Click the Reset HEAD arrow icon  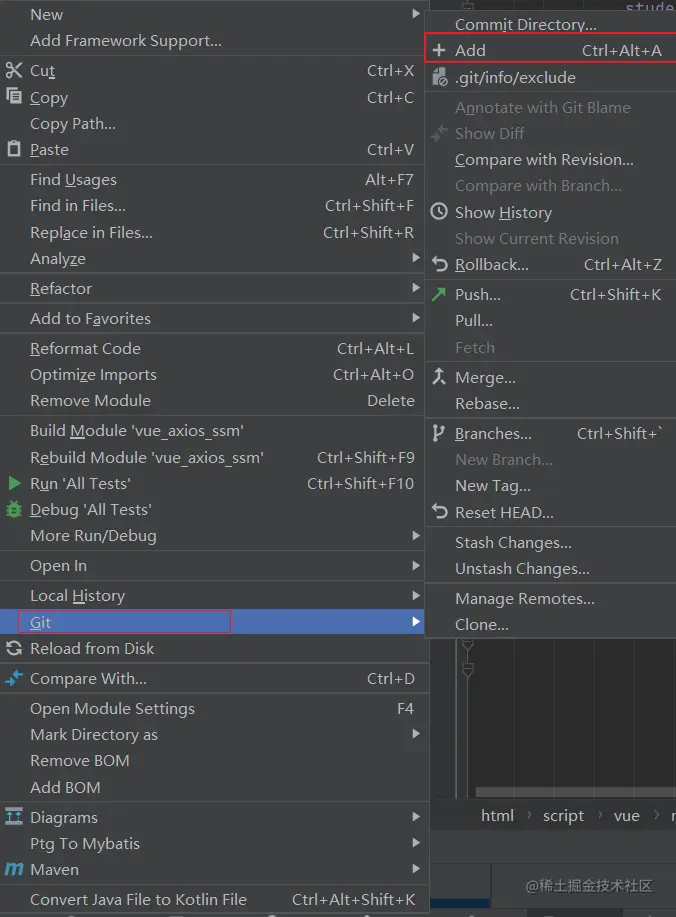(x=439, y=512)
